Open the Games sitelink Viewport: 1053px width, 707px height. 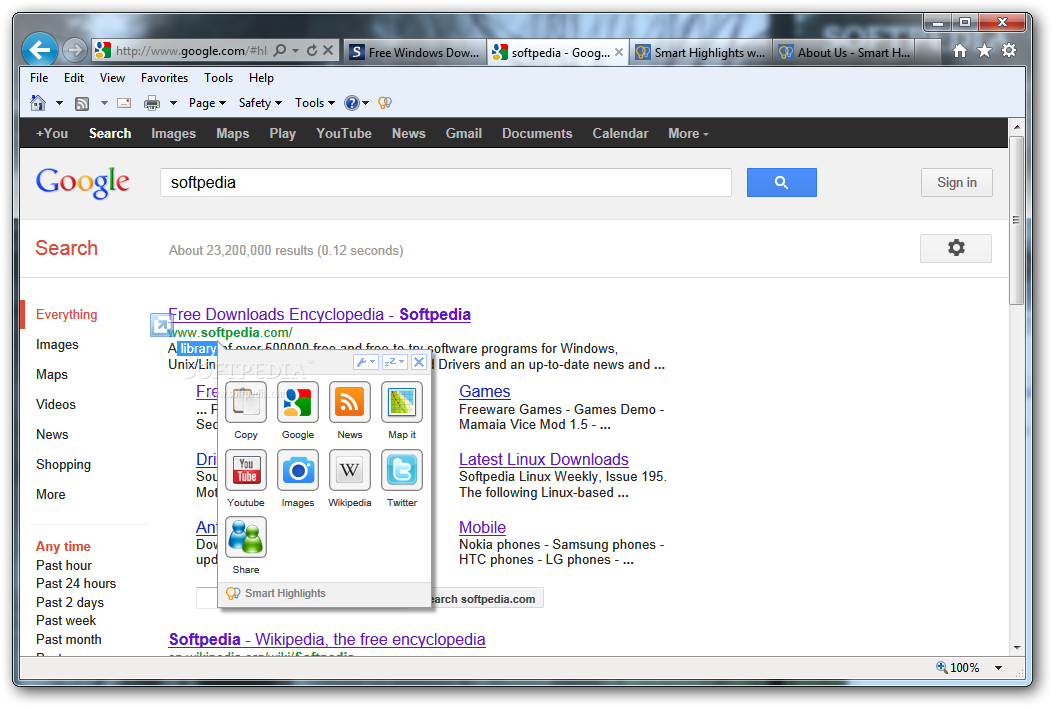[x=484, y=391]
